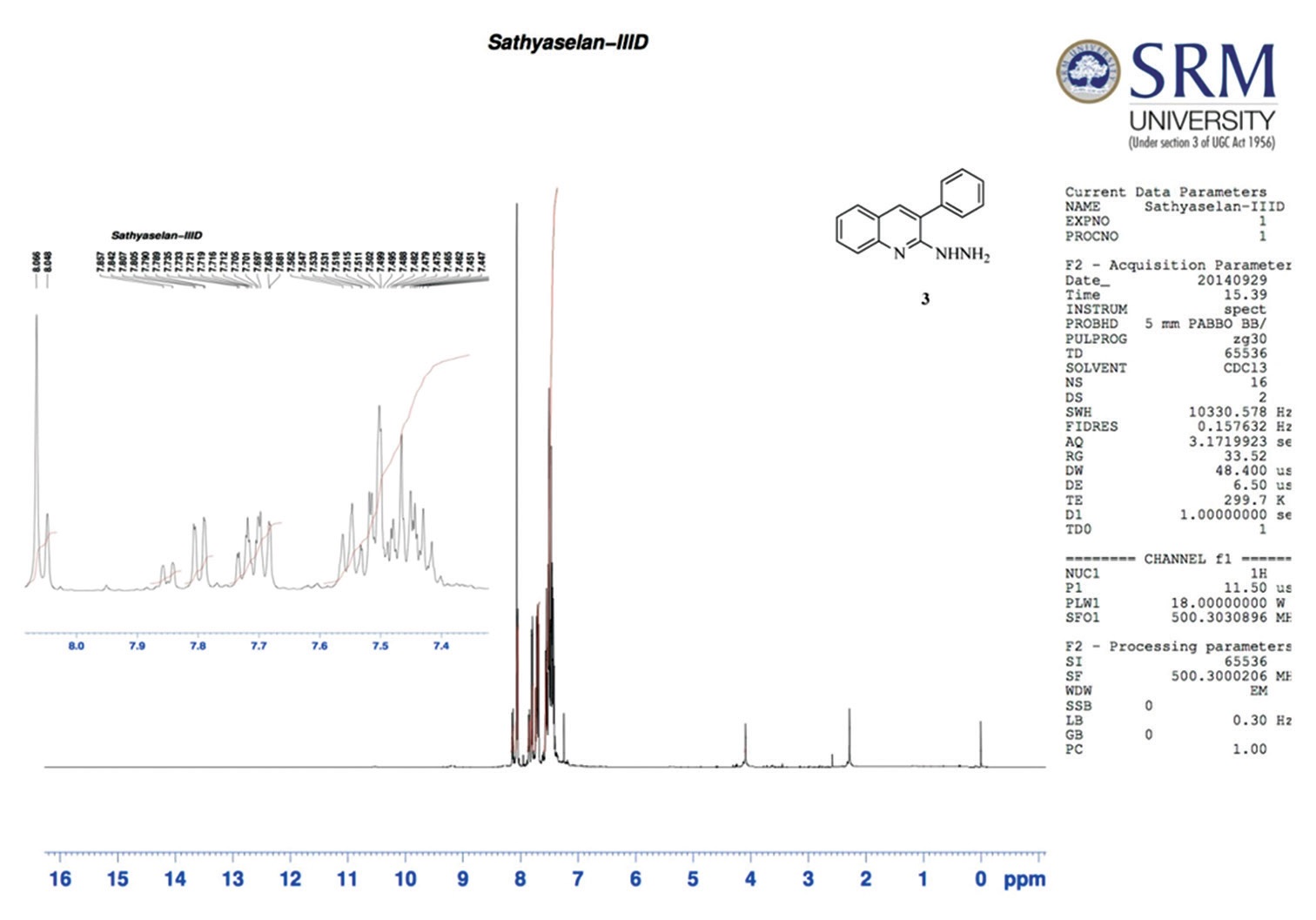Click the Current Data Parameters heading
This screenshot has height=920, width=1316.
click(1165, 191)
